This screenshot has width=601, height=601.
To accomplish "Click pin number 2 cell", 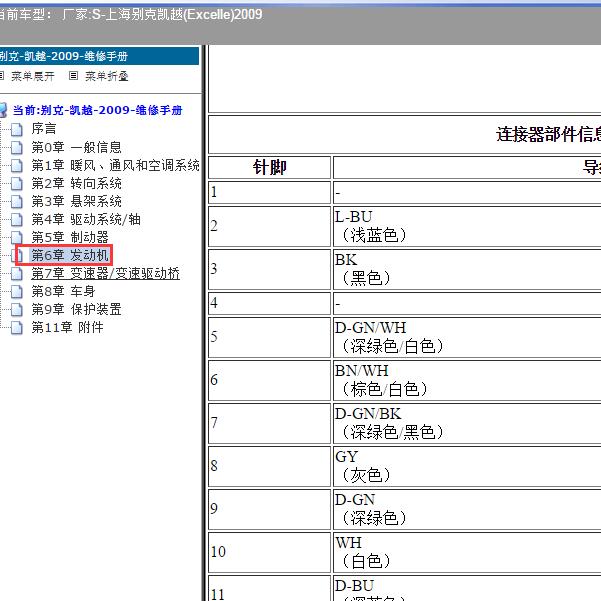I will tap(269, 227).
